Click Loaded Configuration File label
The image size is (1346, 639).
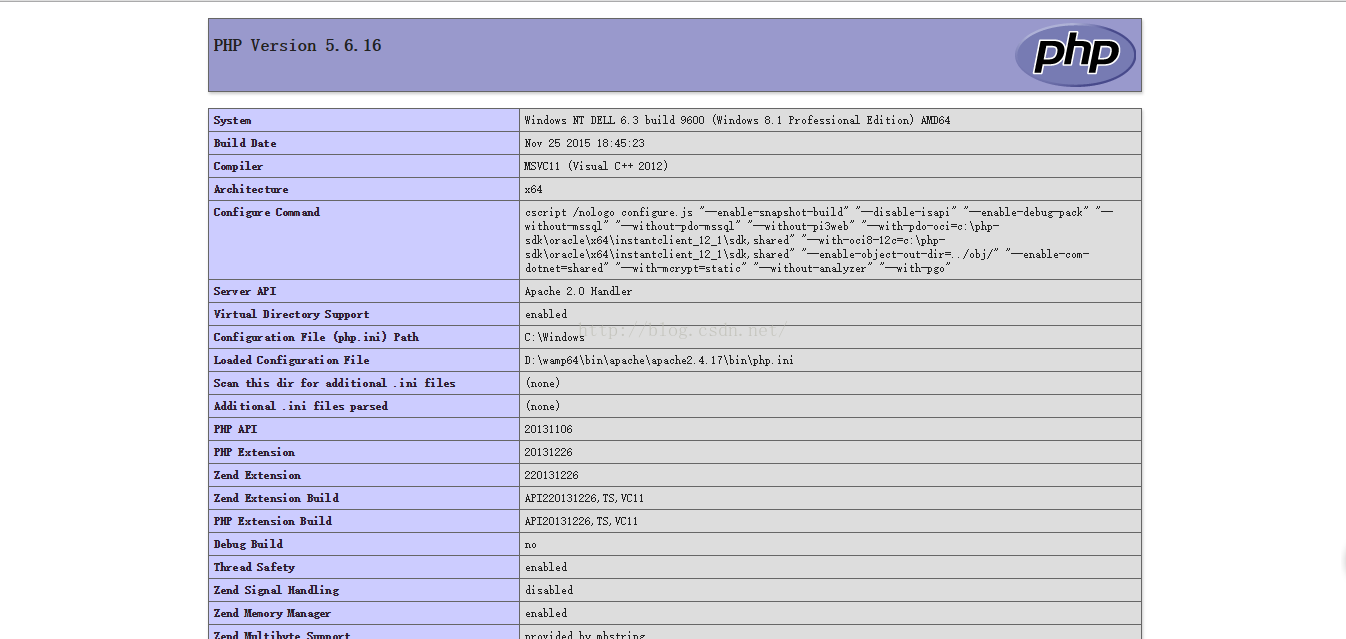click(x=291, y=360)
